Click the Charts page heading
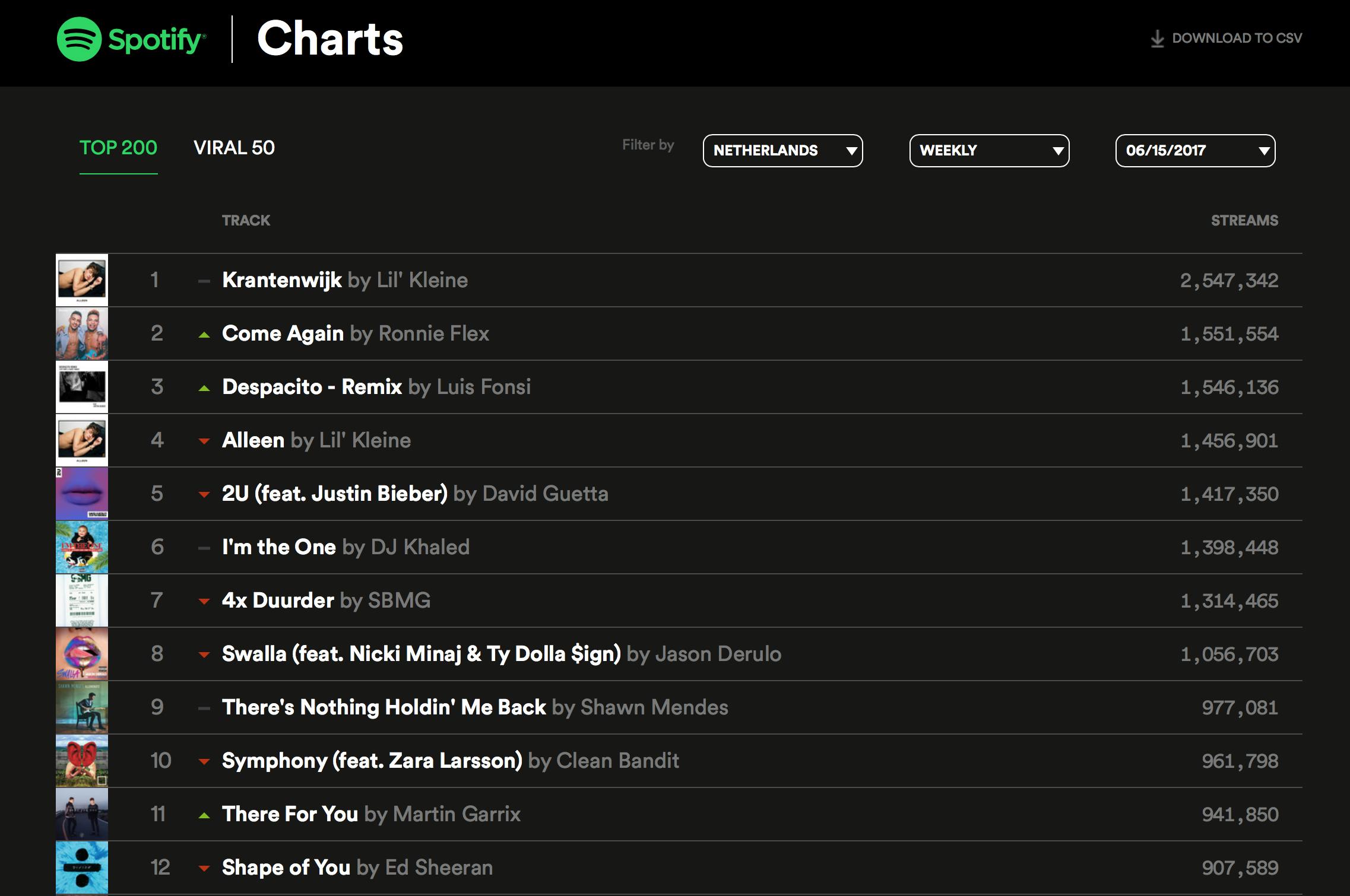1350x896 pixels. tap(330, 39)
